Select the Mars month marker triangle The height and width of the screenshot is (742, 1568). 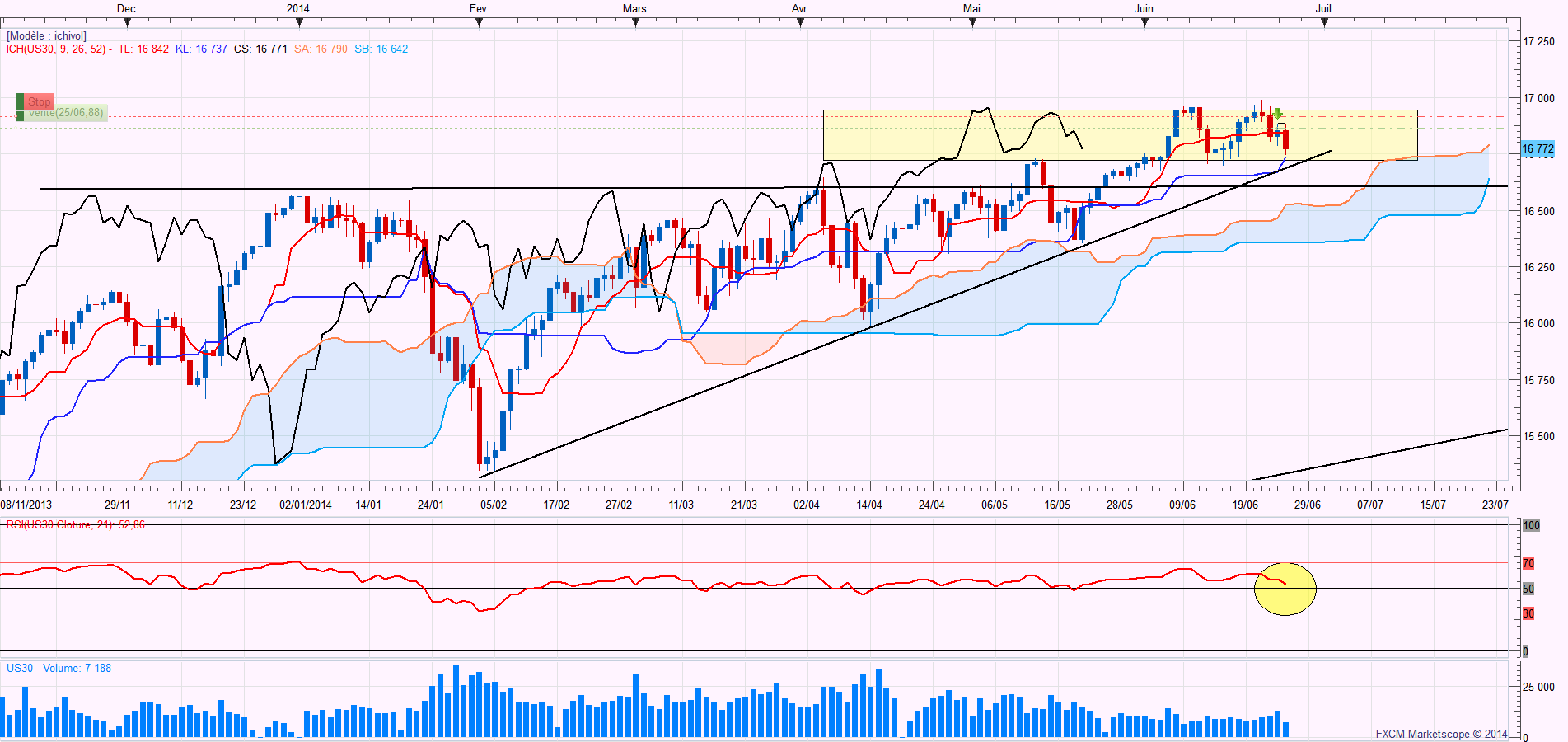click(x=635, y=23)
